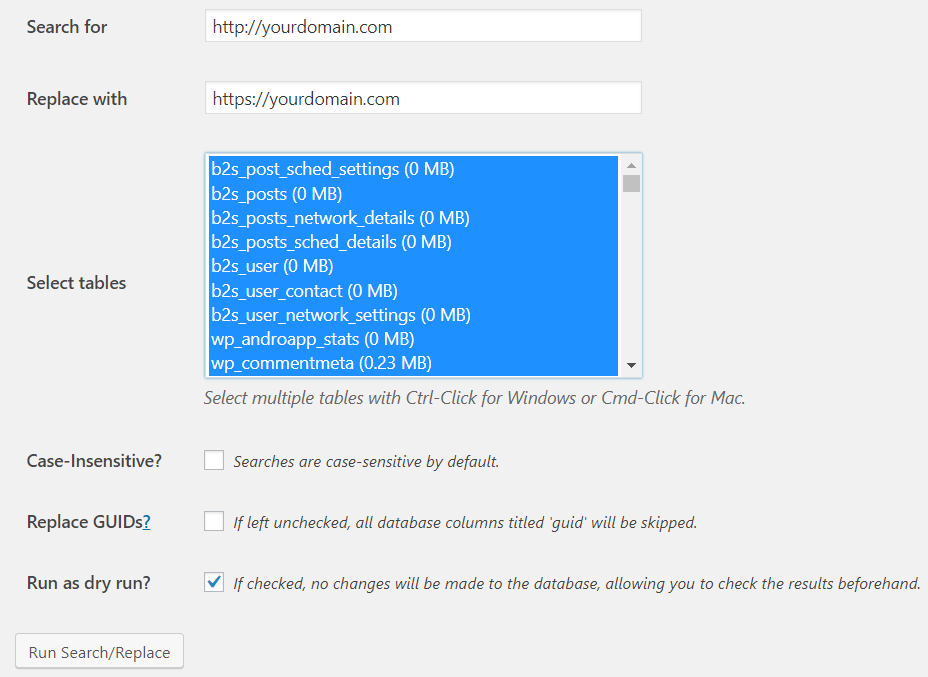Click the Run Search/Replace button
The height and width of the screenshot is (677, 928).
pyautogui.click(x=98, y=651)
